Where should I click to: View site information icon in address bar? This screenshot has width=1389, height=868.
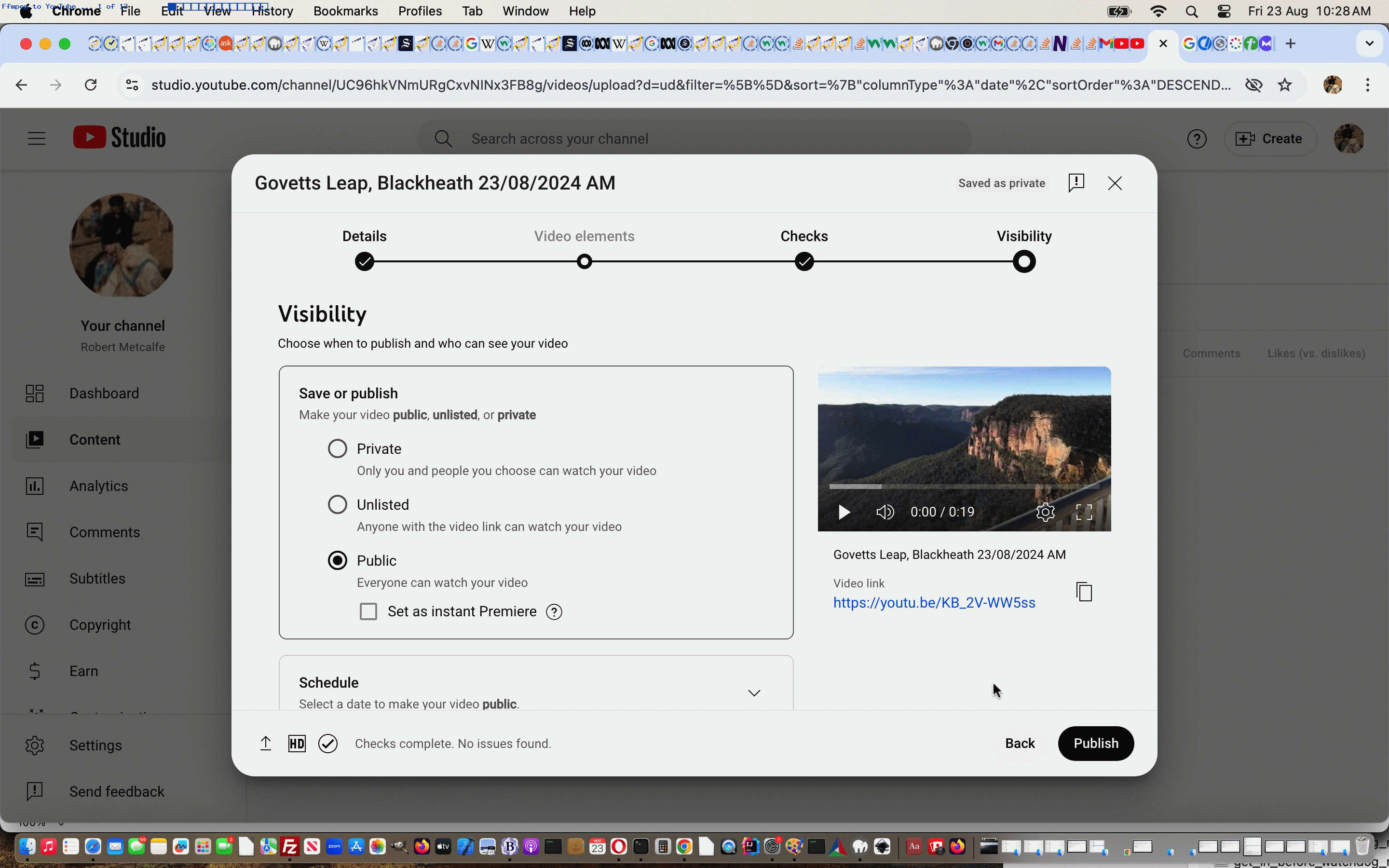pos(132,85)
